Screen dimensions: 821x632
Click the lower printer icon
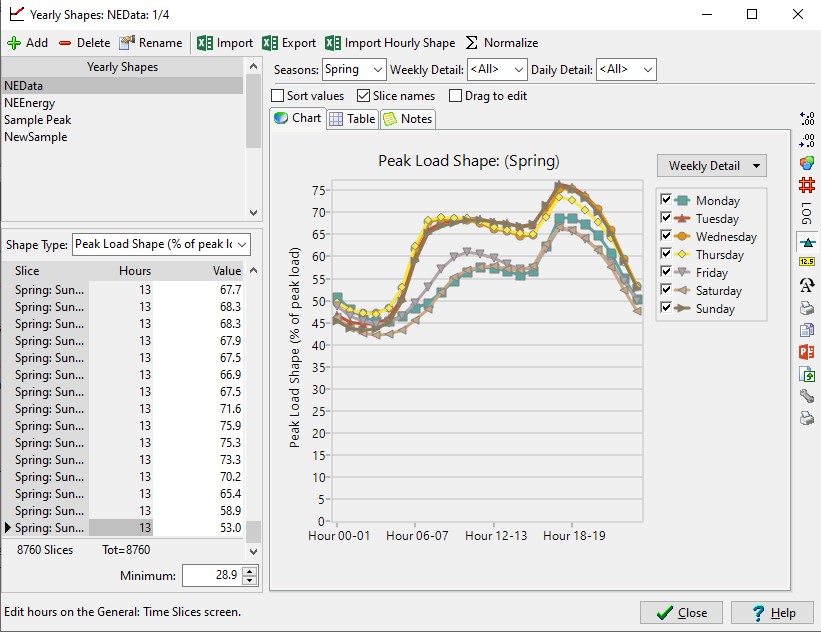tap(807, 418)
